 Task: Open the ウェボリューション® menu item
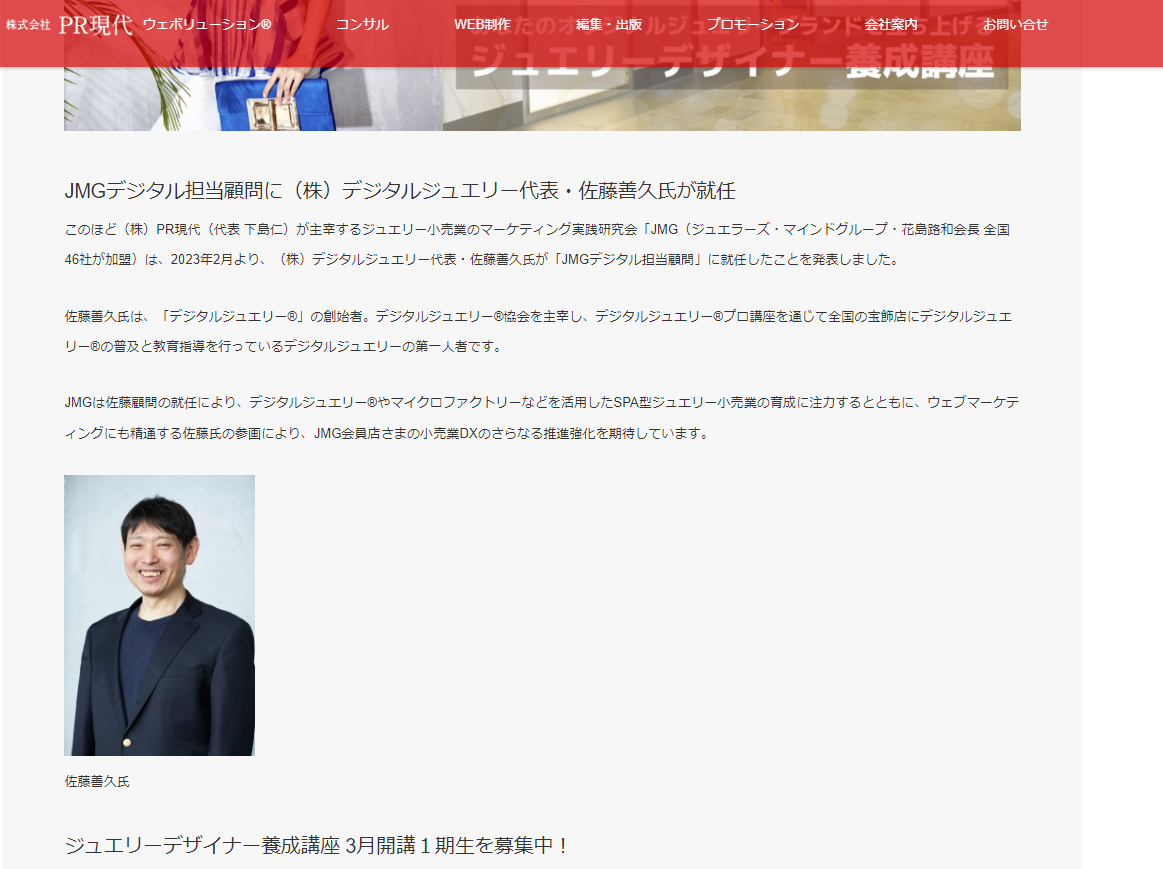click(x=207, y=24)
